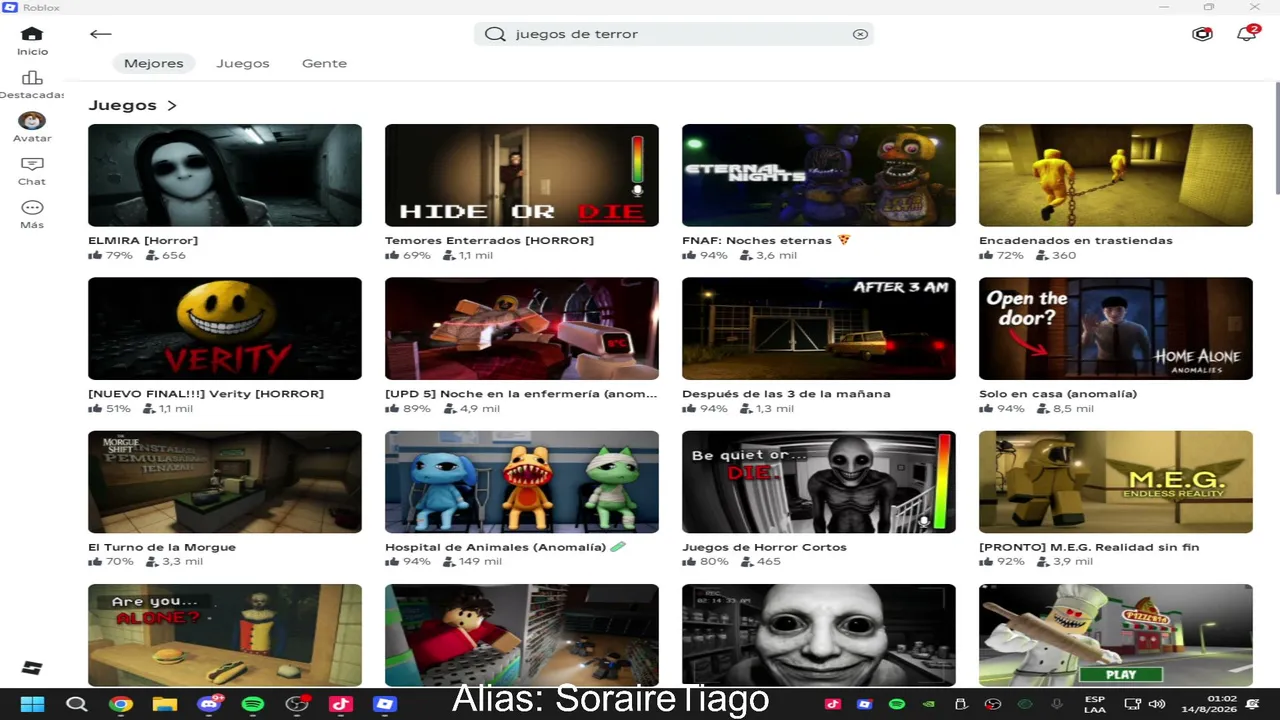Switch to the Gente tab
Image resolution: width=1280 pixels, height=720 pixels.
point(324,63)
